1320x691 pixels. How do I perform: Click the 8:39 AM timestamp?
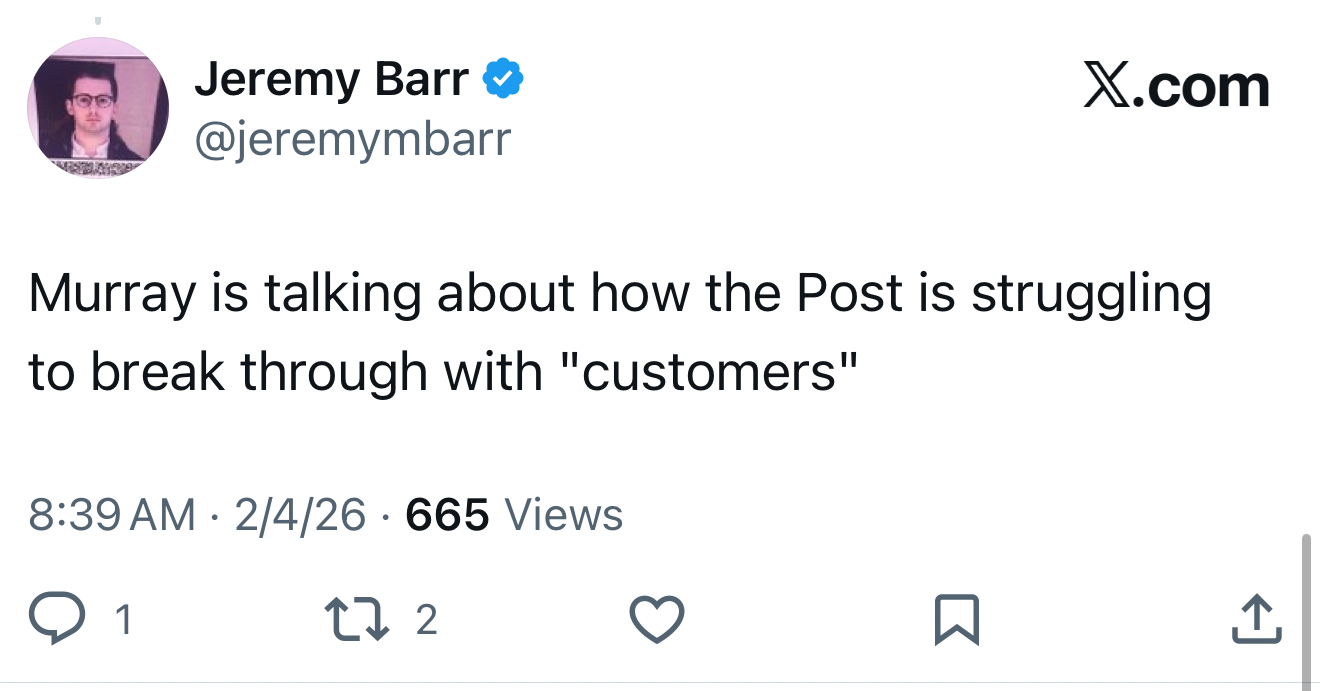pyautogui.click(x=112, y=515)
